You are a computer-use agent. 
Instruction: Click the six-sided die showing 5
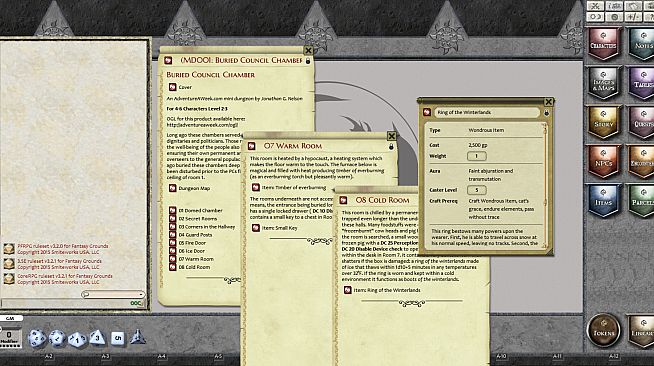(x=118, y=338)
